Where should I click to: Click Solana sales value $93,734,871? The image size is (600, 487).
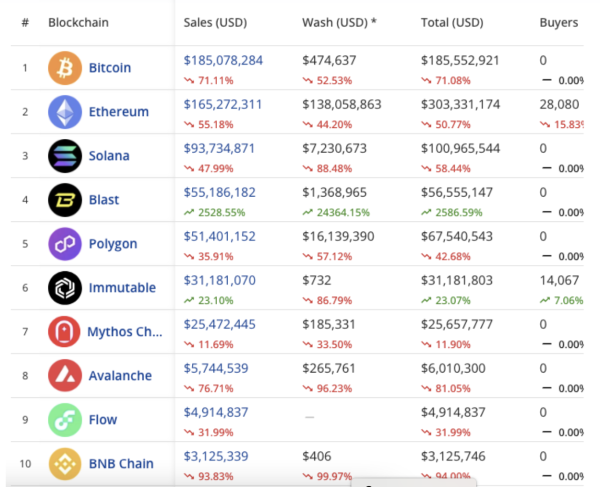point(219,148)
